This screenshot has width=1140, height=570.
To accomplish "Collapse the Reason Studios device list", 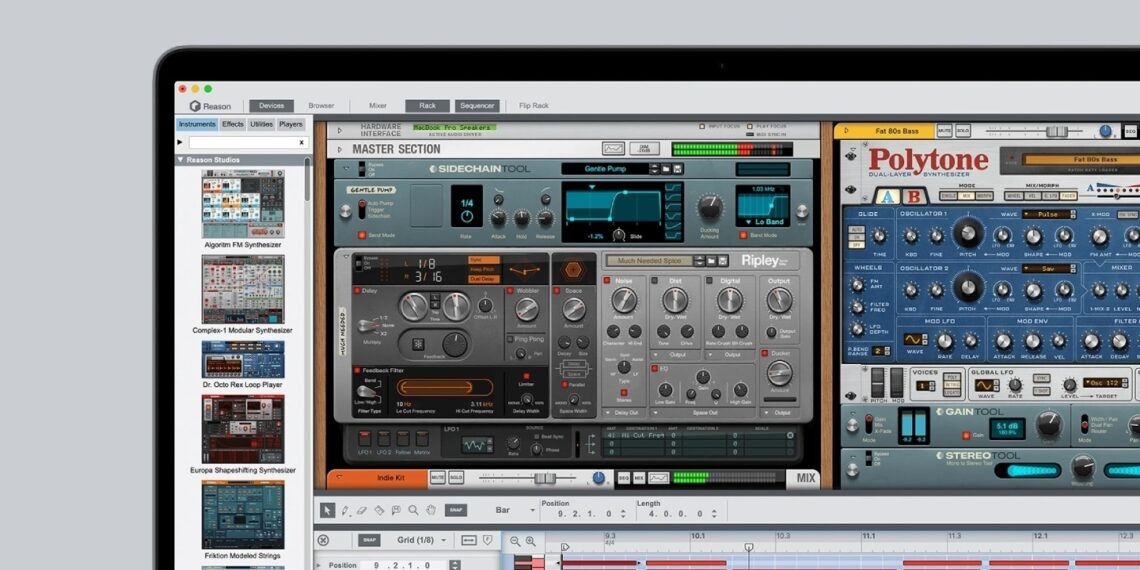I will coord(181,159).
